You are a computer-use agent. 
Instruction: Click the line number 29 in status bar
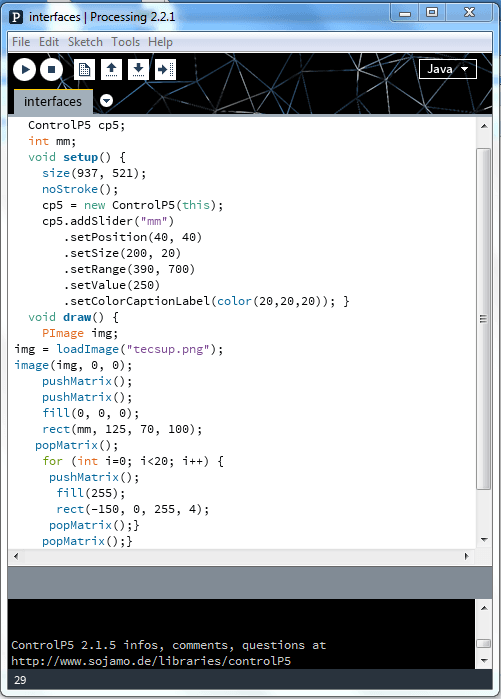(20, 680)
